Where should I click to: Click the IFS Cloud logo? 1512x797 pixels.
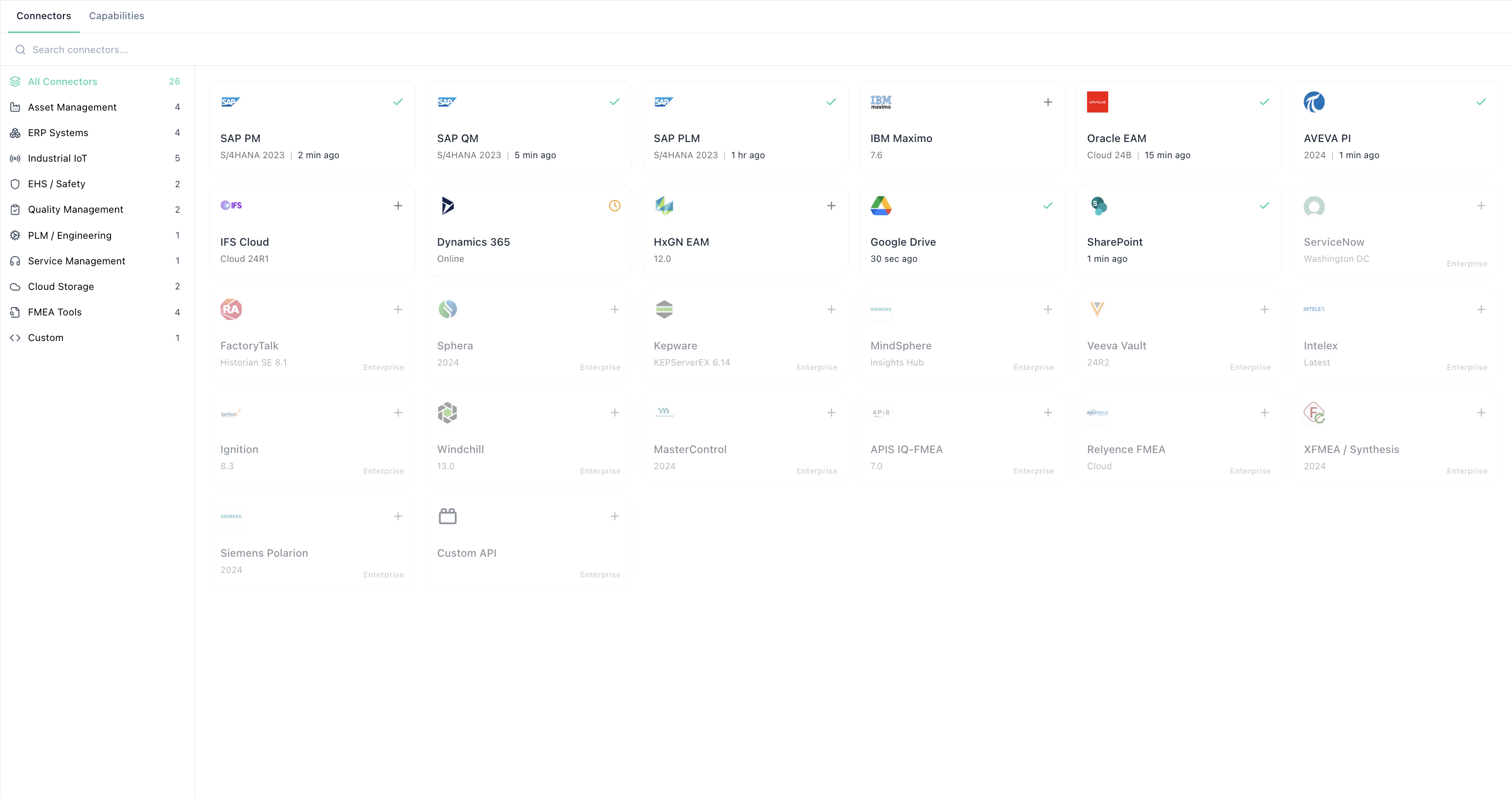[x=231, y=205]
